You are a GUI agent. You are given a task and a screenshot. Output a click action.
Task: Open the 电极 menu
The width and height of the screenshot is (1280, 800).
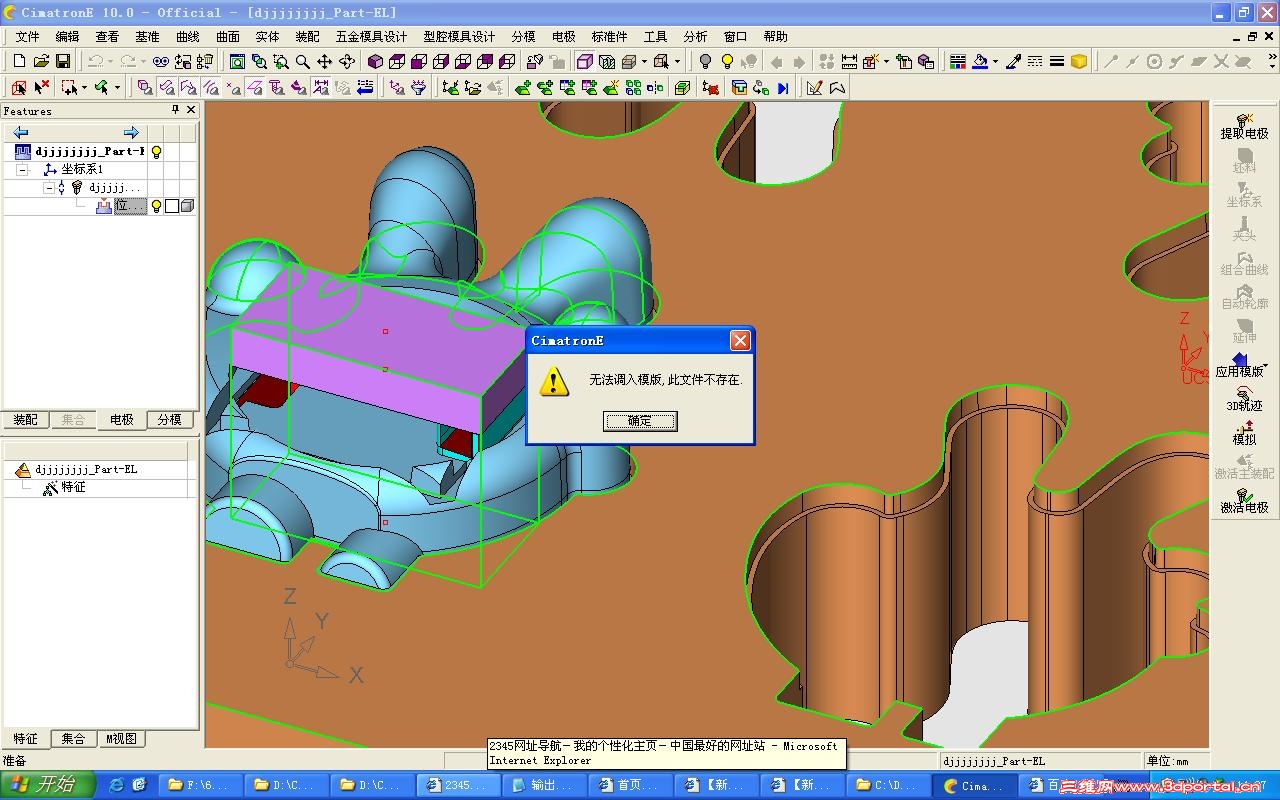pyautogui.click(x=564, y=36)
